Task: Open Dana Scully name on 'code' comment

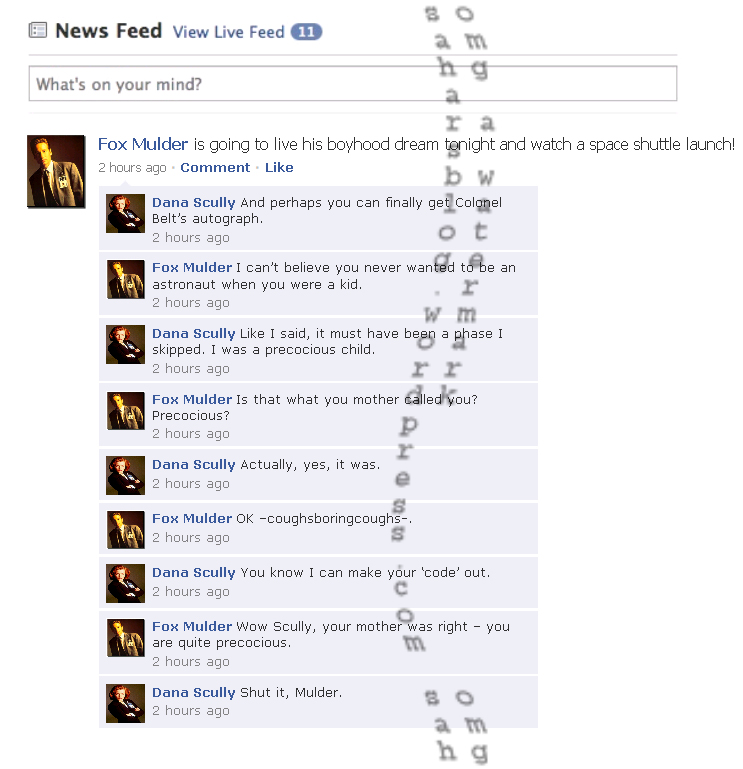Action: 193,572
